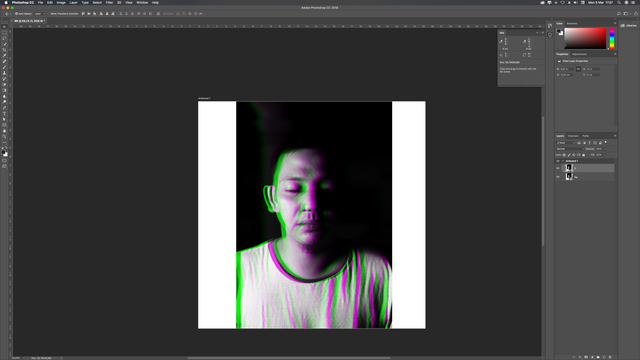
Task: Click foreground color swatch in toolbar
Action: click(3, 152)
